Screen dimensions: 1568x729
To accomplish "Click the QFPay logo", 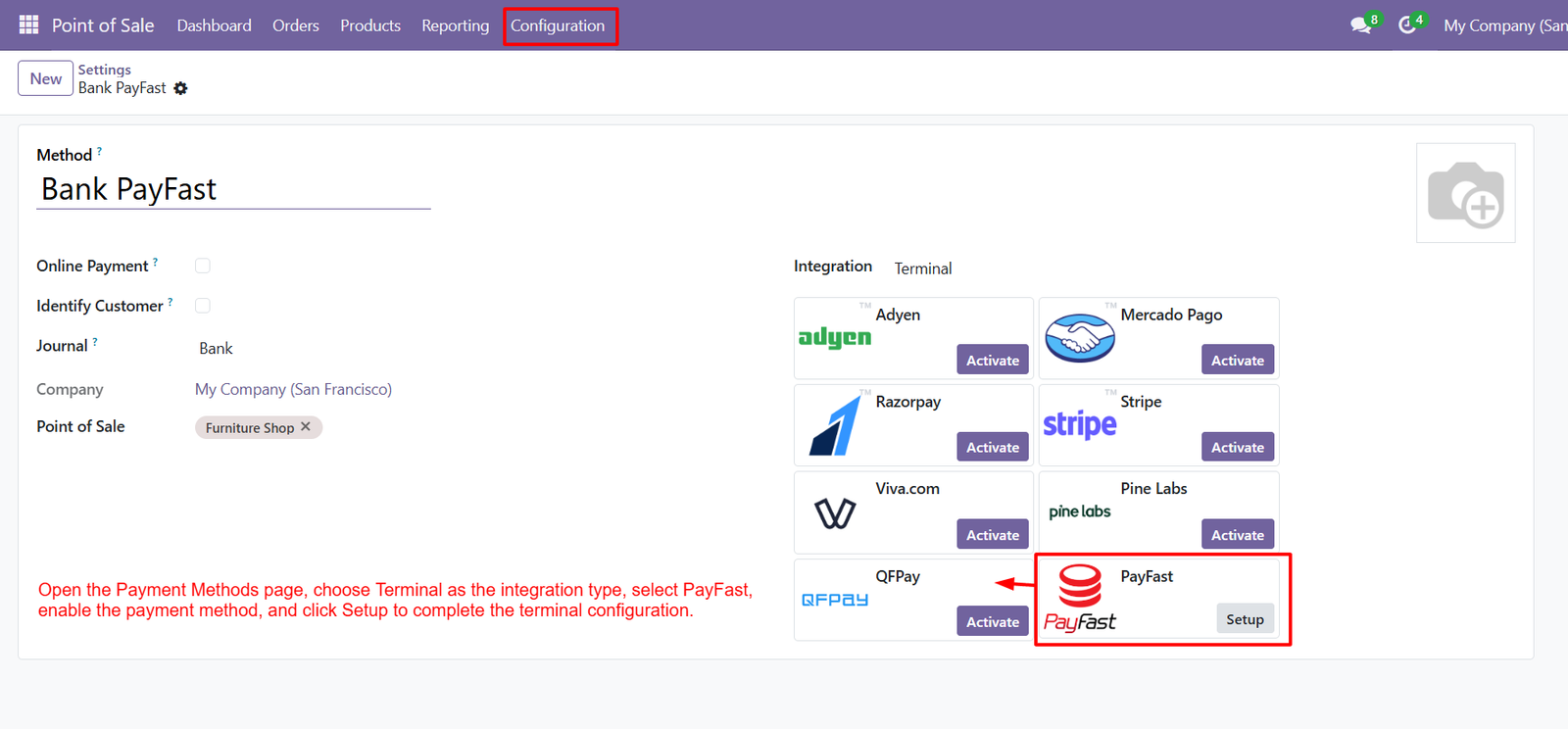I will 835,600.
